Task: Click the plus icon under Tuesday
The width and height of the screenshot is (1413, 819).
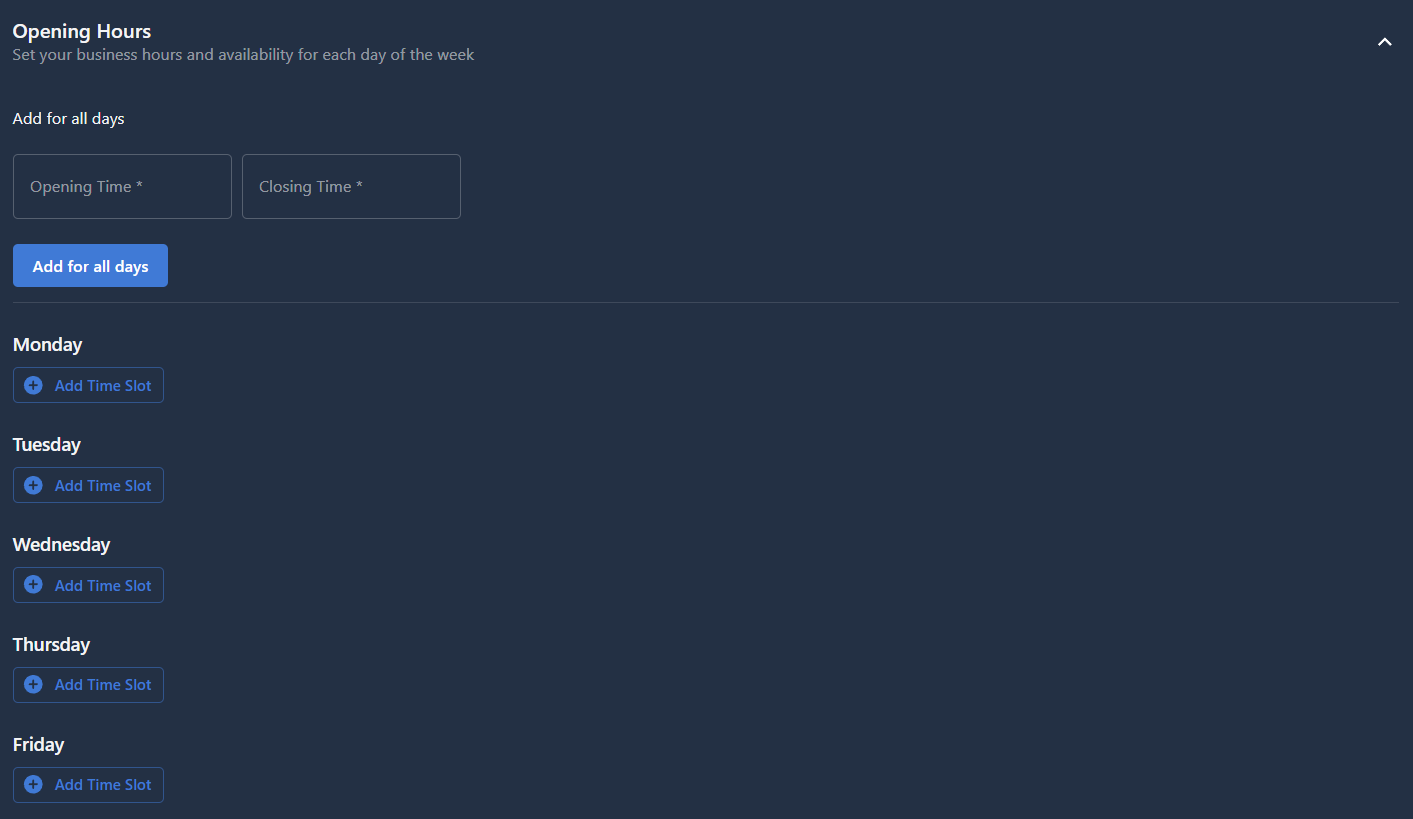Action: [33, 485]
